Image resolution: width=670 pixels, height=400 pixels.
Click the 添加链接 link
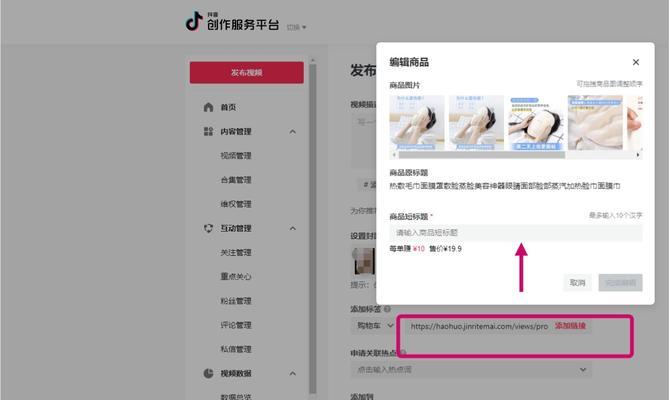pos(571,326)
